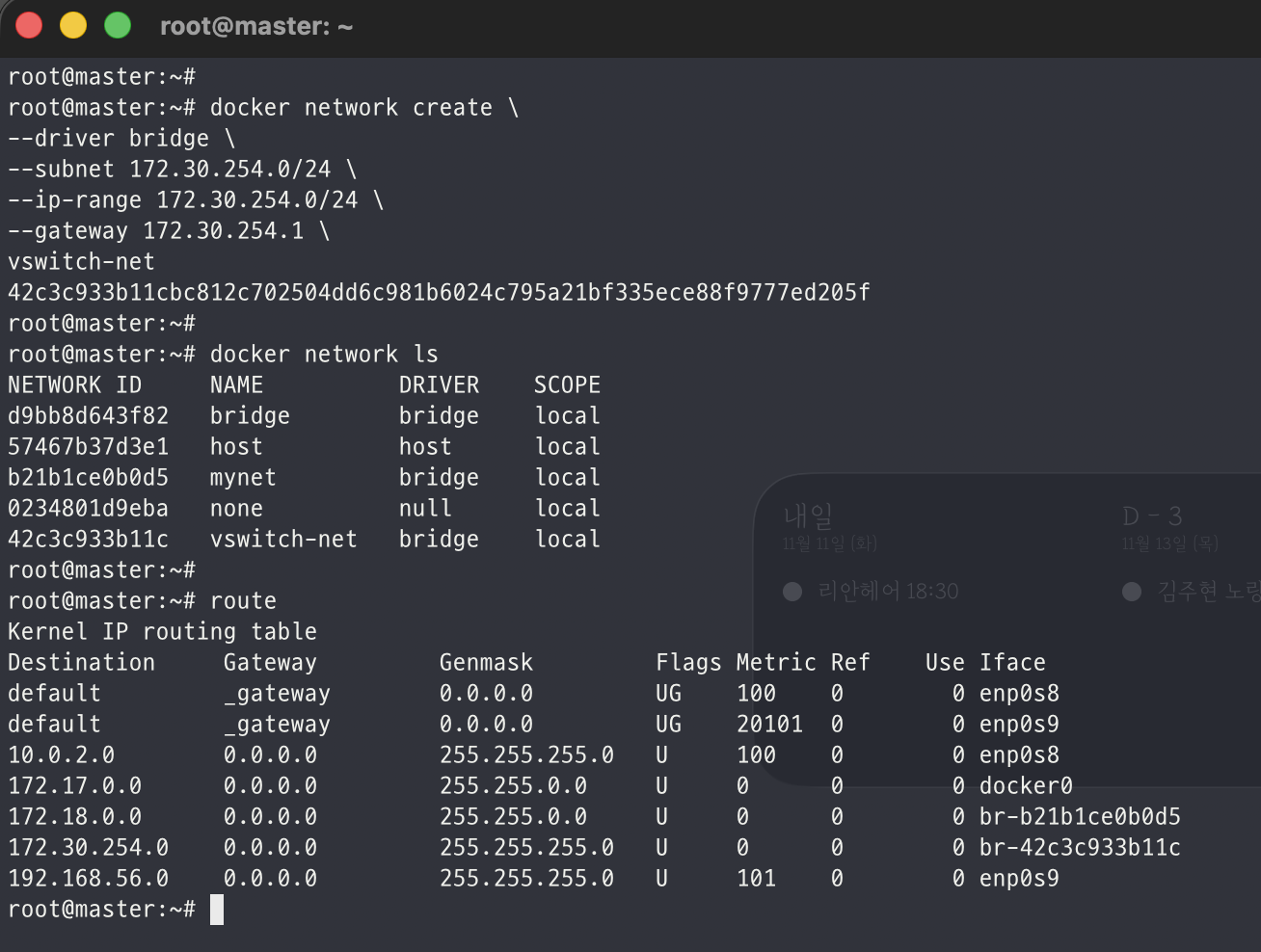This screenshot has width=1261, height=952.
Task: Click the '리안헤어 18:30' reminder text
Action: click(888, 592)
